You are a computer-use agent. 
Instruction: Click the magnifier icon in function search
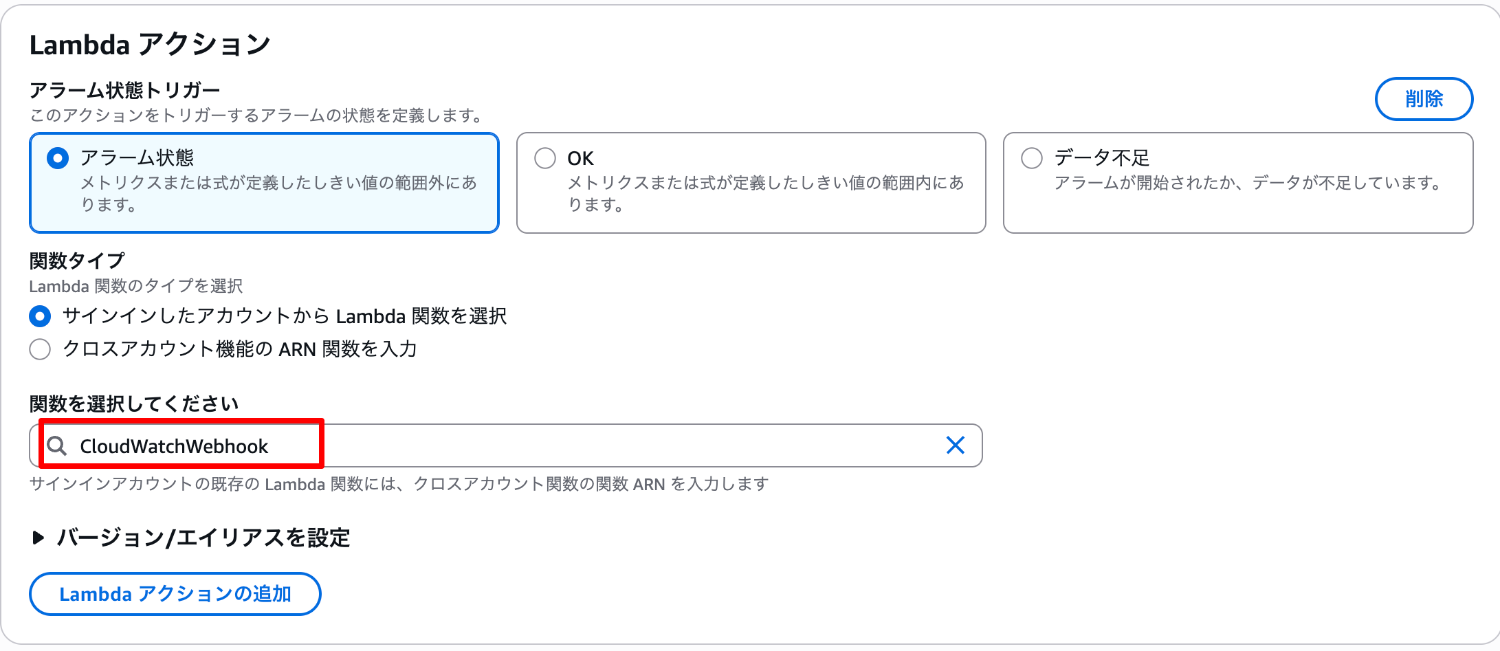[x=58, y=446]
